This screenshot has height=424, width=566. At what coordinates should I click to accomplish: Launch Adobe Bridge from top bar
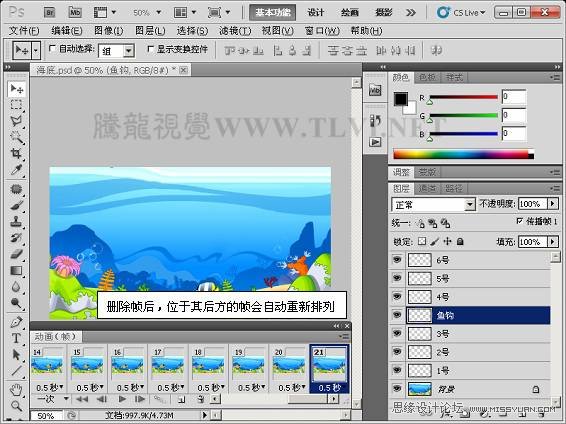[49, 13]
